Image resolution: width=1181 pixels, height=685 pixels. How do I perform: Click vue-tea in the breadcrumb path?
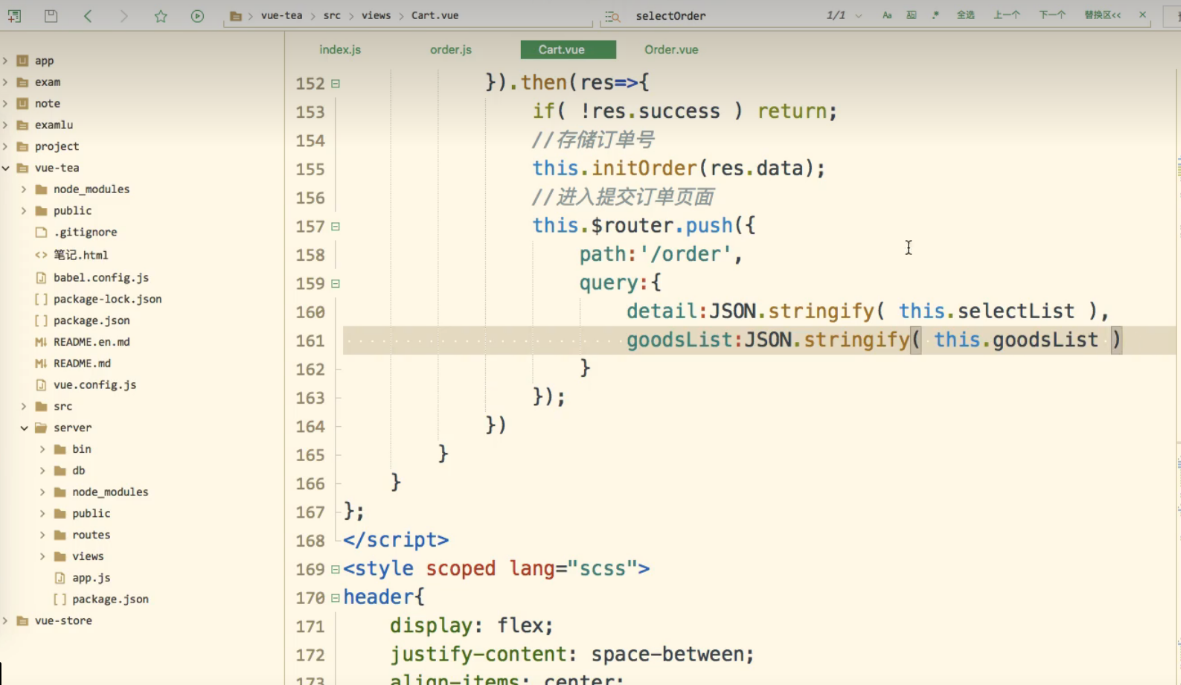[x=281, y=15]
